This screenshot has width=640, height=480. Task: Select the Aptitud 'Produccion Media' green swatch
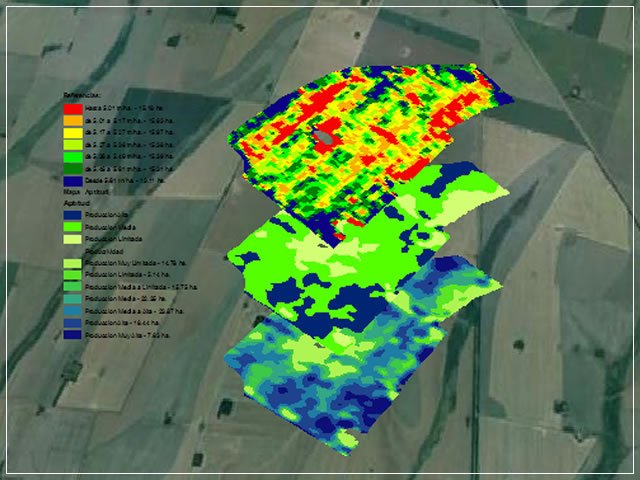tap(71, 227)
